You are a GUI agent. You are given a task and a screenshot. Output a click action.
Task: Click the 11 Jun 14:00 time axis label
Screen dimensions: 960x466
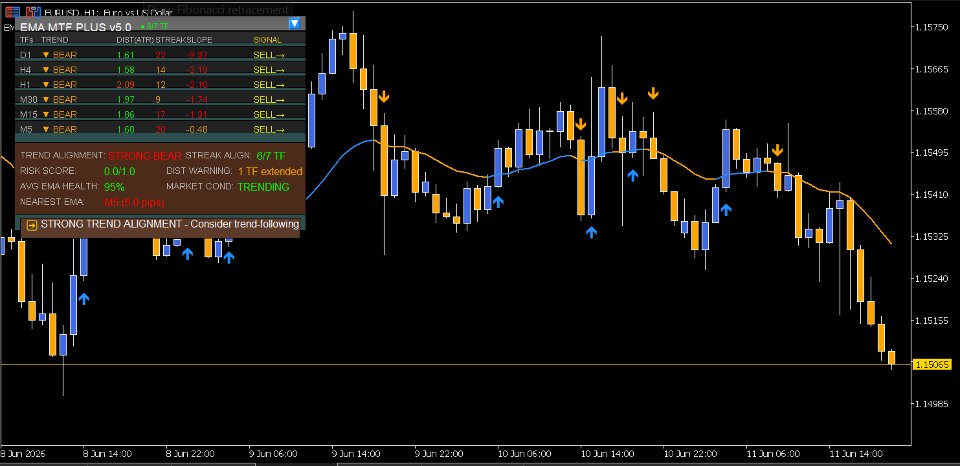855,454
